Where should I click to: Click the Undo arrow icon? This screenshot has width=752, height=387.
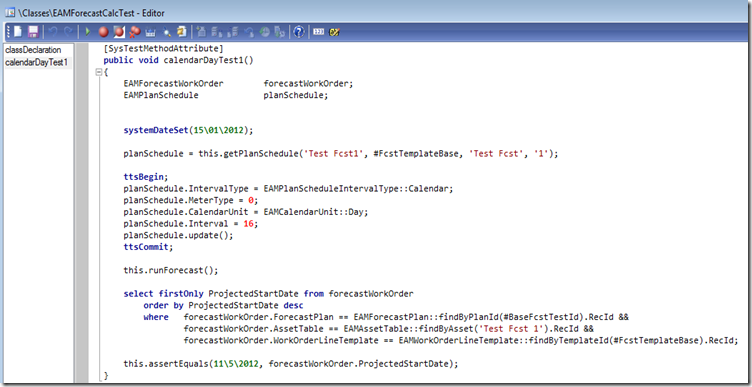click(x=53, y=32)
